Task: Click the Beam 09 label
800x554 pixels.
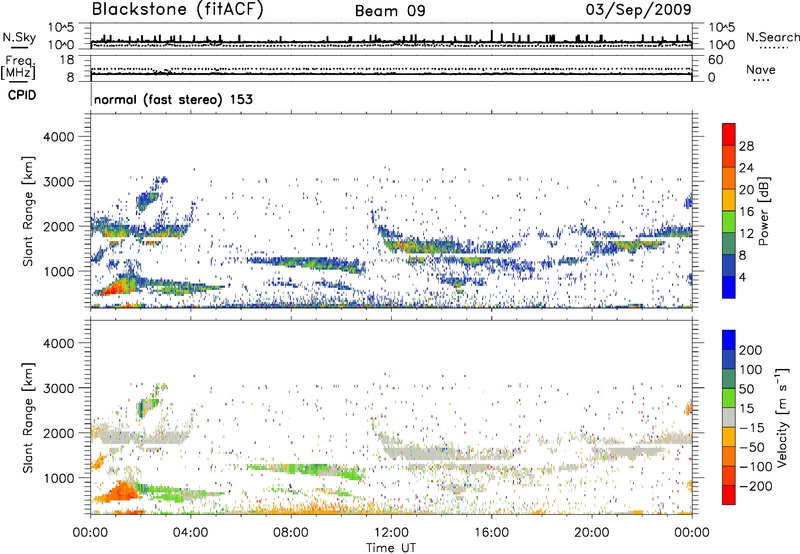Action: click(x=390, y=11)
